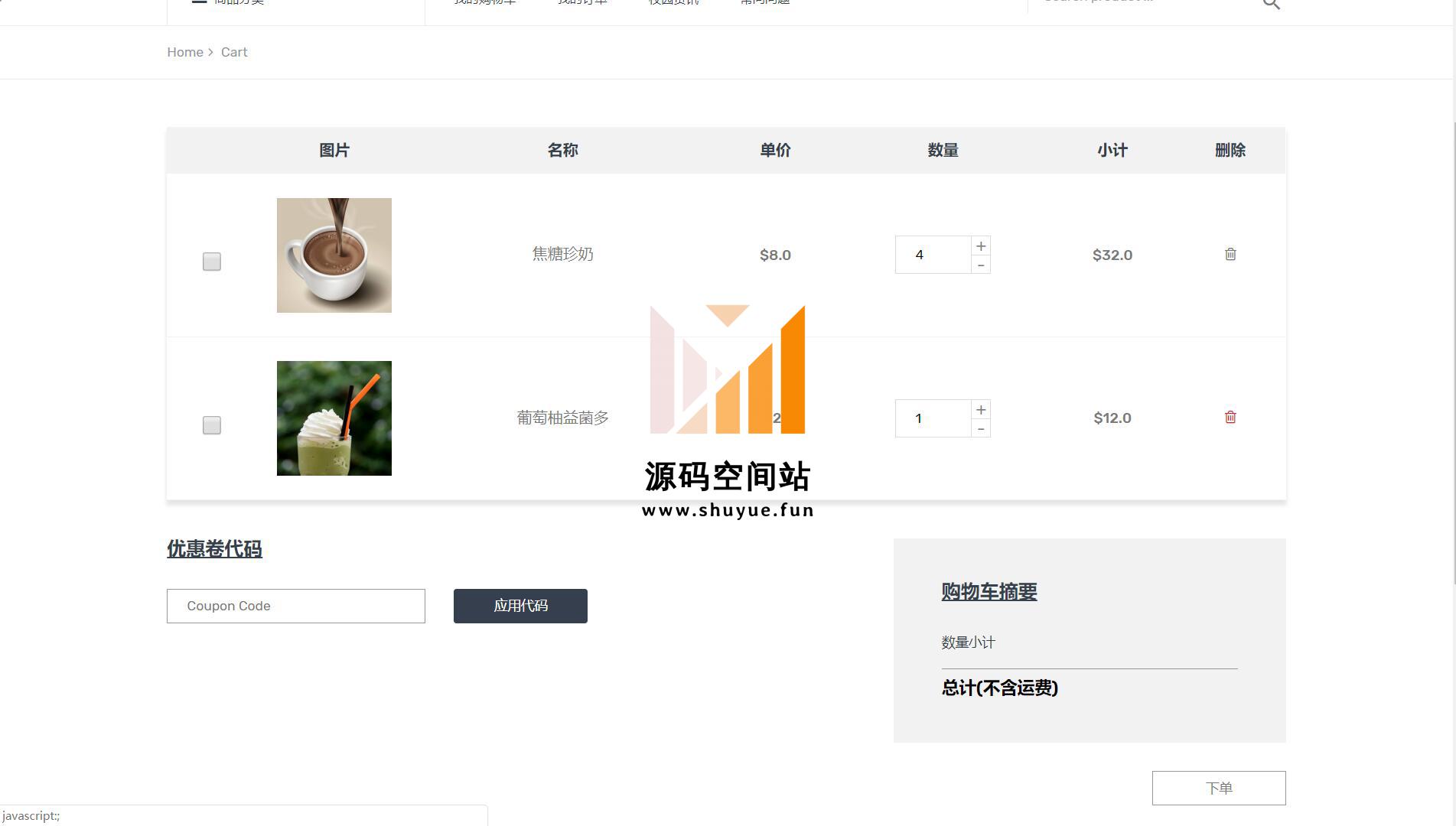Tick the 葡萄柚益菌多 checkbox
This screenshot has width=1456, height=826.
click(x=212, y=425)
